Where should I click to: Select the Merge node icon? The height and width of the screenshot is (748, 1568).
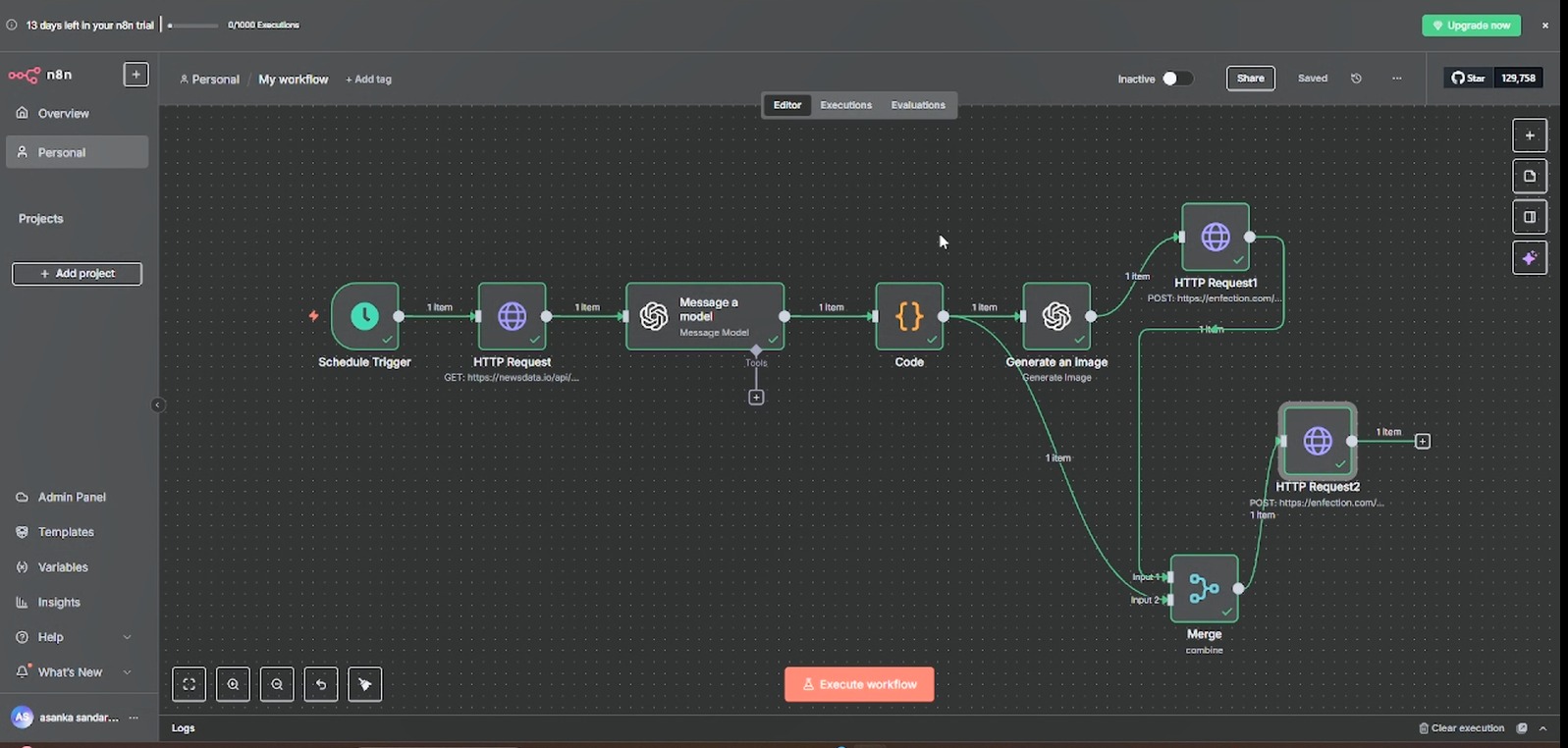coord(1204,588)
